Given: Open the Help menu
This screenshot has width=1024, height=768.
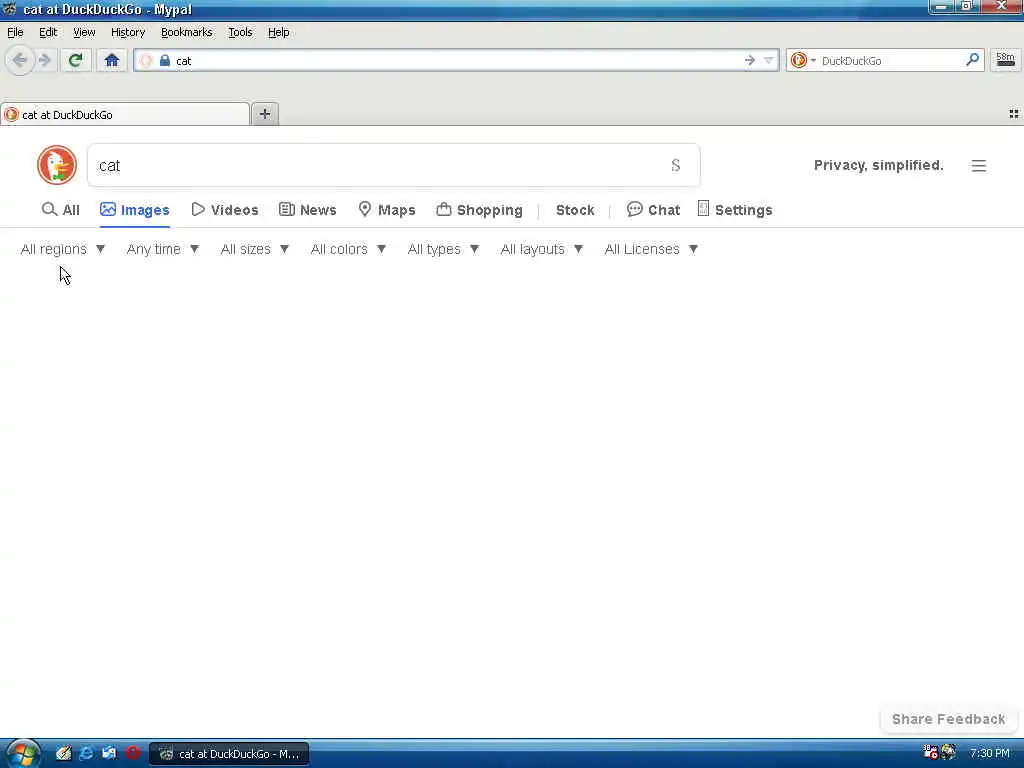Looking at the screenshot, I should [x=279, y=32].
